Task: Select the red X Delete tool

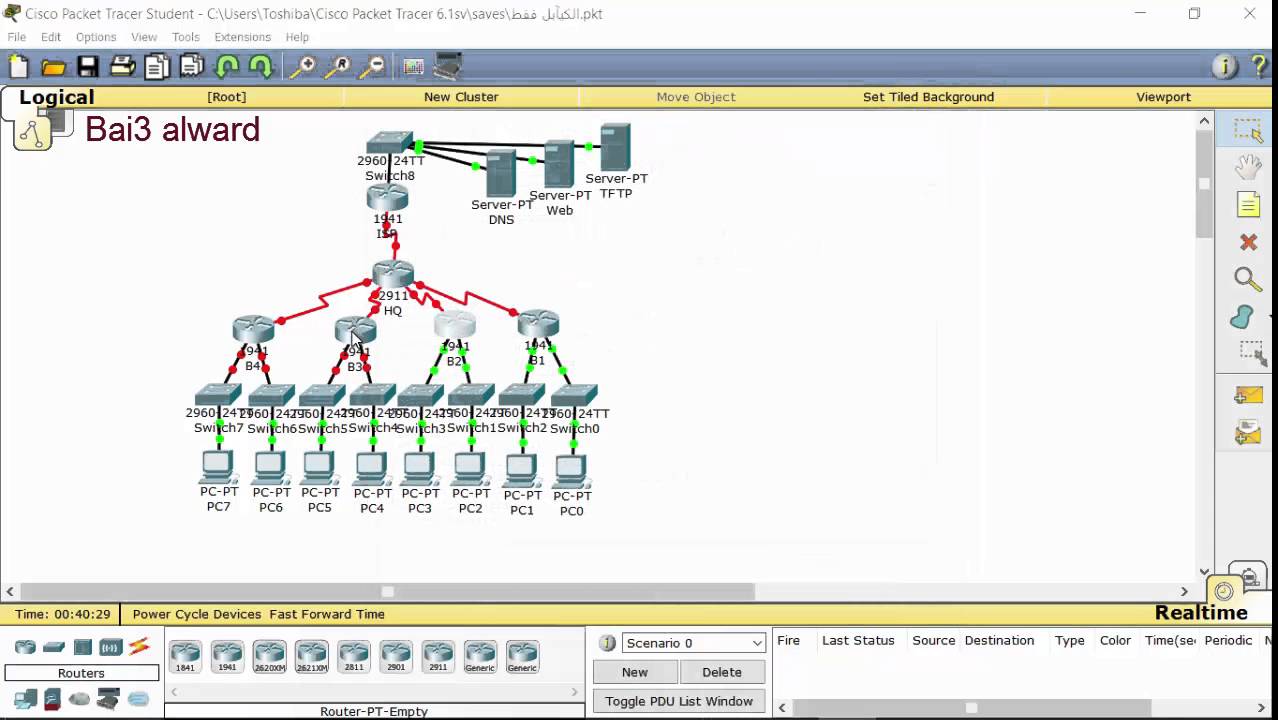Action: (x=1248, y=242)
